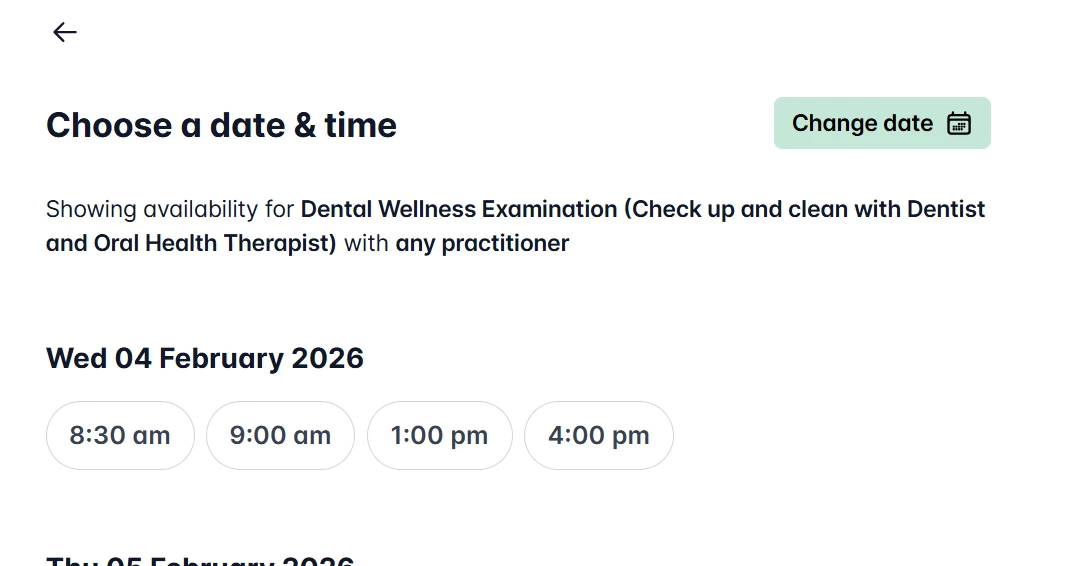Click the 'Dental Wellness Examination' service text

tap(458, 209)
